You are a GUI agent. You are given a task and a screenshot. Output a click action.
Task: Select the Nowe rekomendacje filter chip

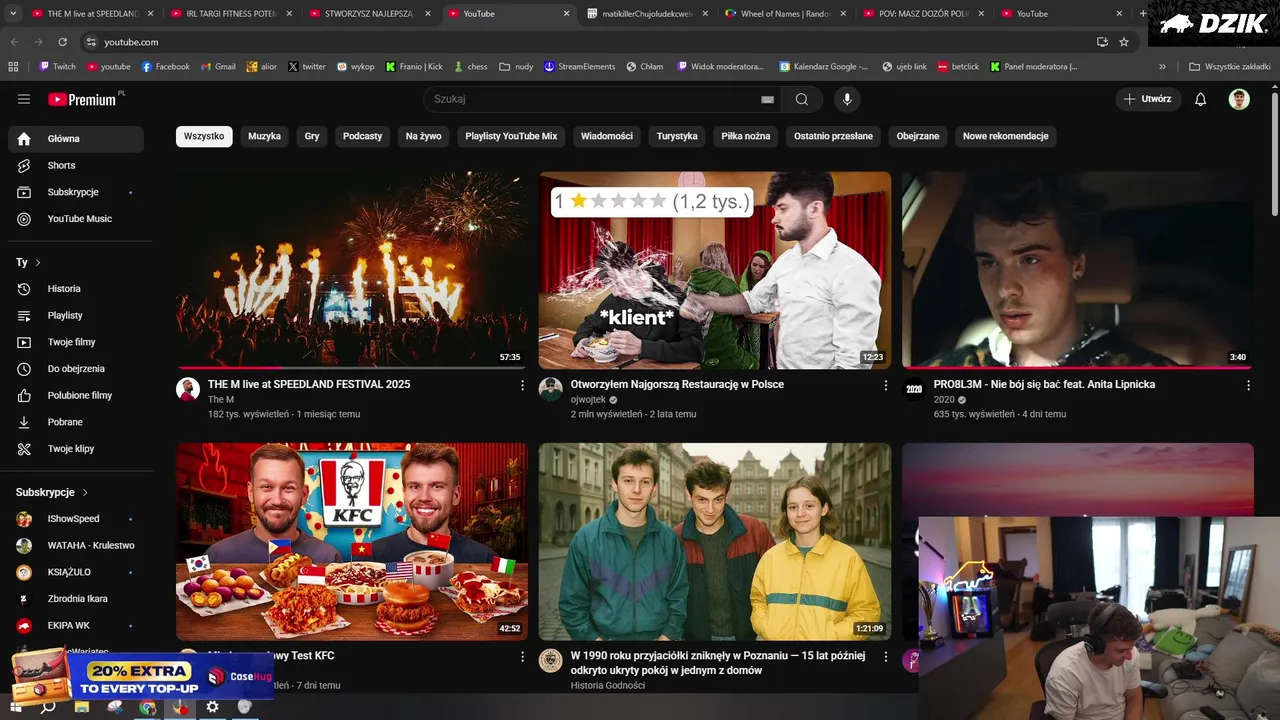[x=1005, y=136]
